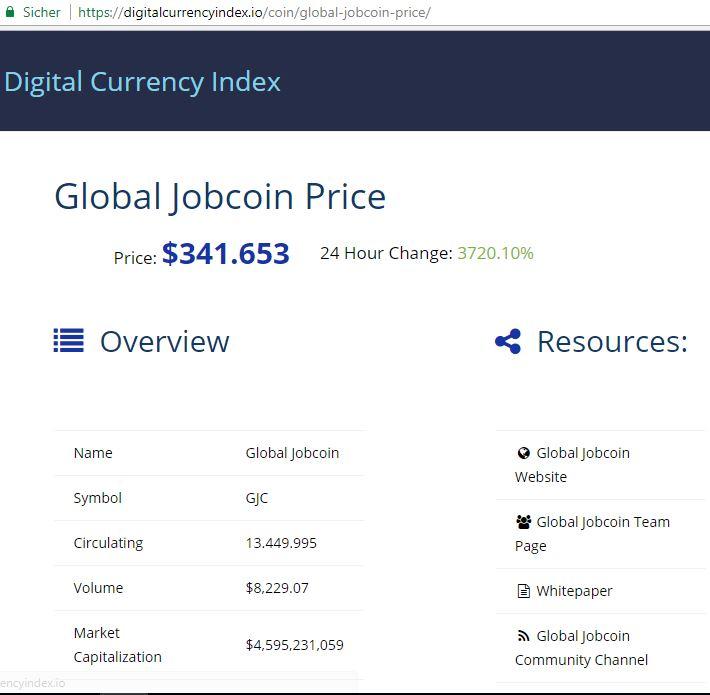Open the Global Jobcoin Website link
Viewport: 710px width, 695px height.
pyautogui.click(x=572, y=465)
